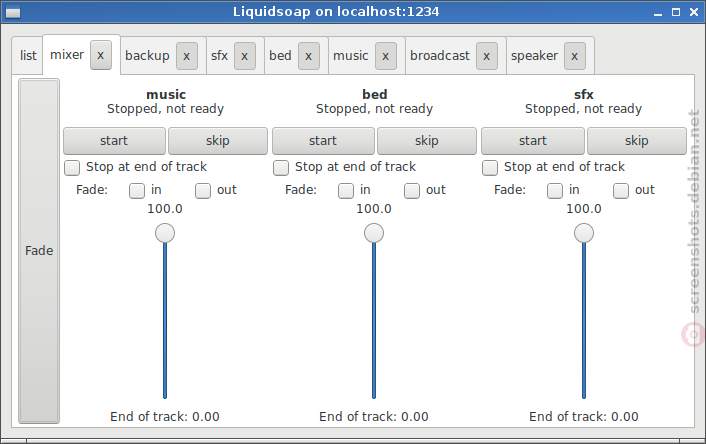Skip the current track on bed channel
The width and height of the screenshot is (706, 444).
[426, 141]
